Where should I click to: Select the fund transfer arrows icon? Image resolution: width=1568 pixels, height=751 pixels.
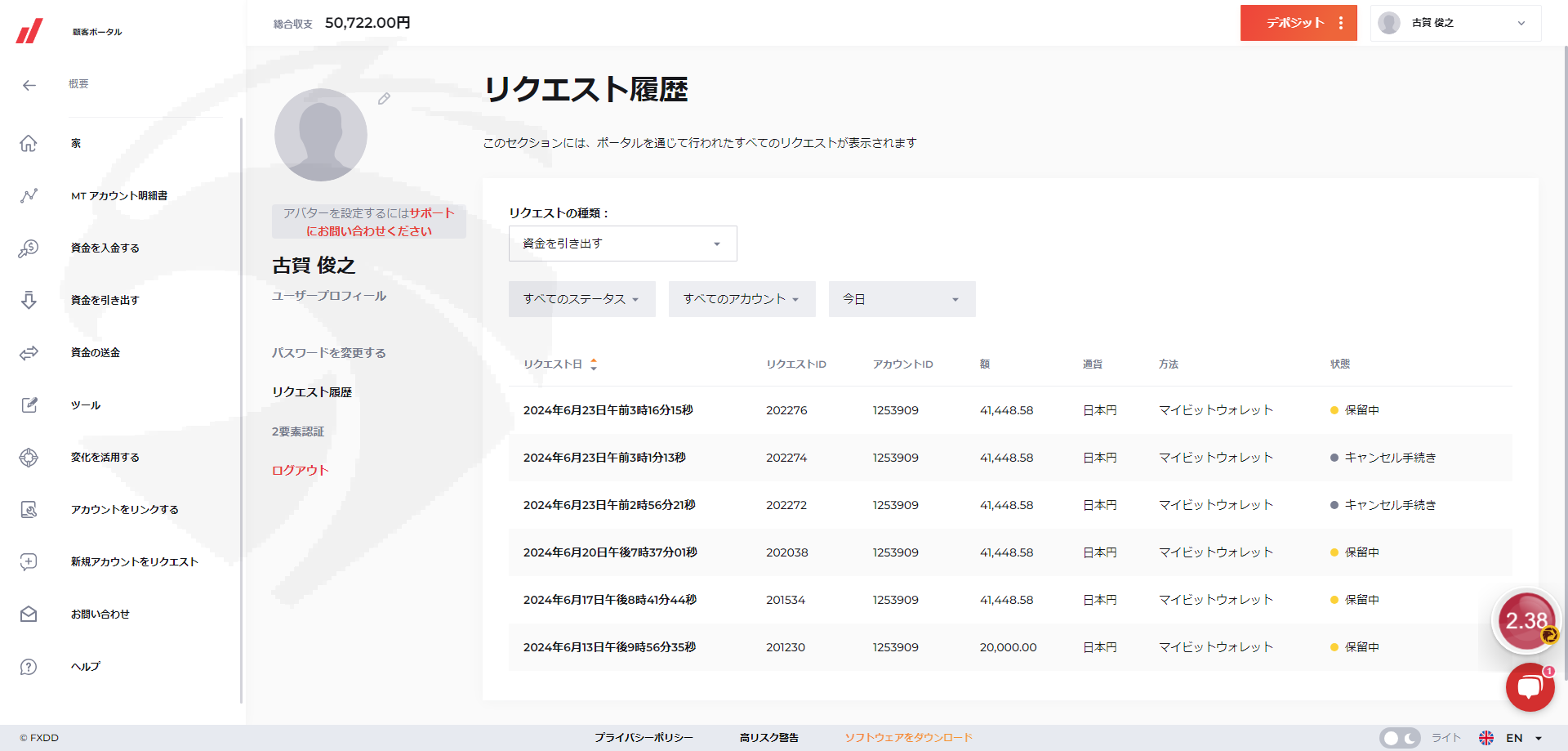point(29,353)
